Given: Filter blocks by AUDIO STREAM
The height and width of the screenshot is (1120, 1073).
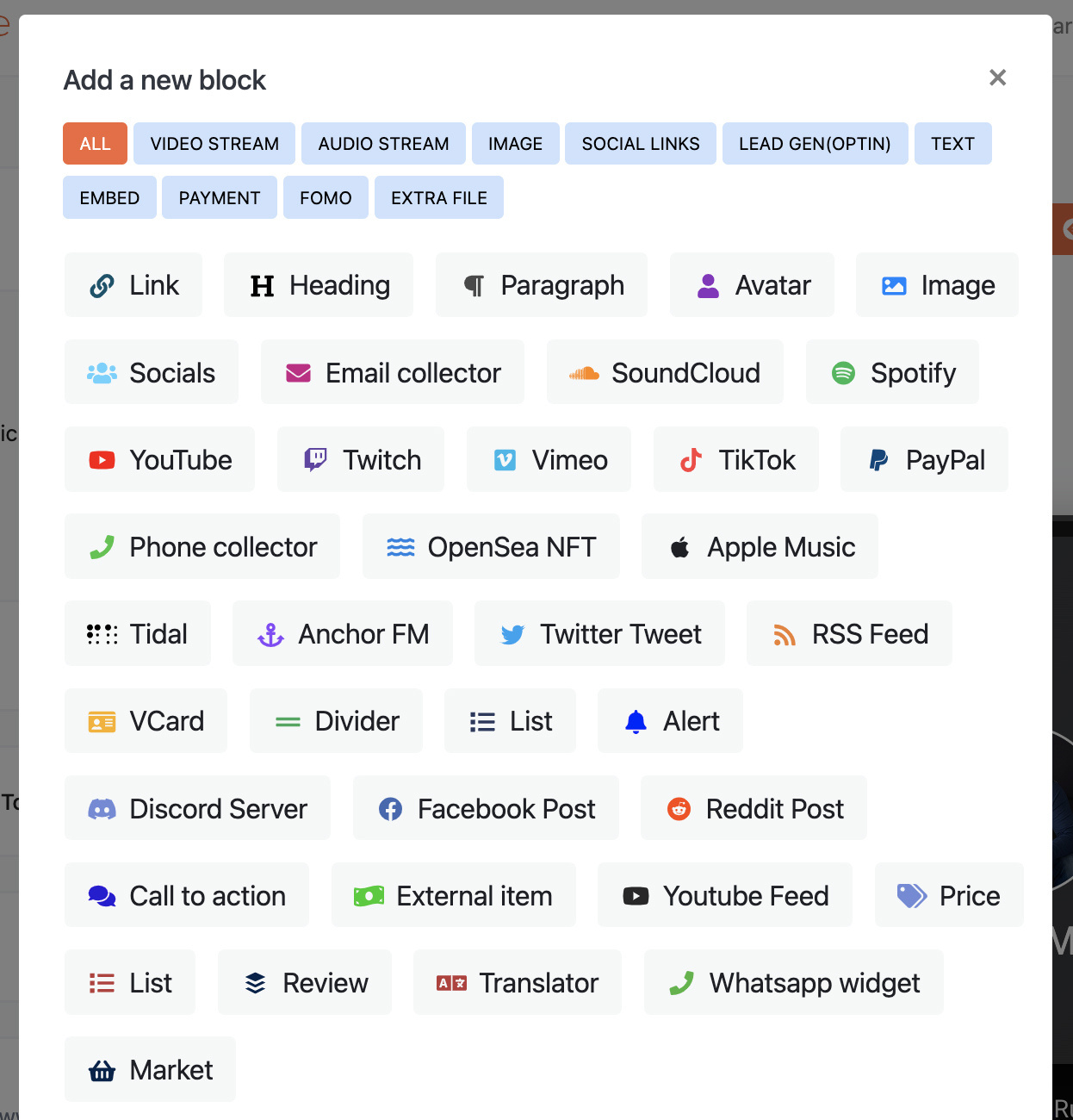Looking at the screenshot, I should 383,143.
